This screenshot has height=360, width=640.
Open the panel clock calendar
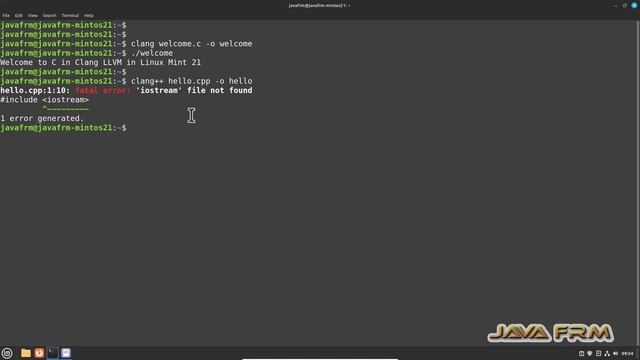pos(627,353)
